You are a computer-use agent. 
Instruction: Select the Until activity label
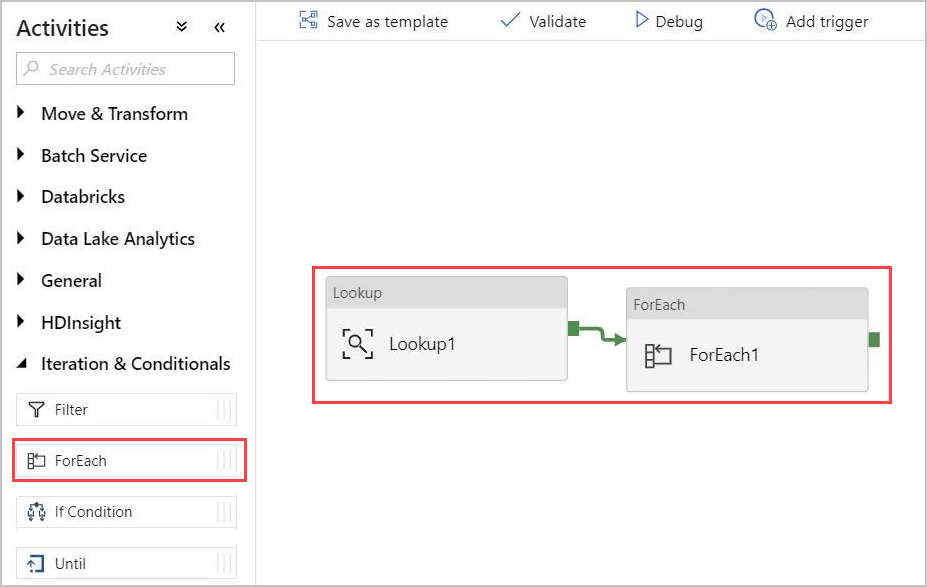tap(70, 564)
